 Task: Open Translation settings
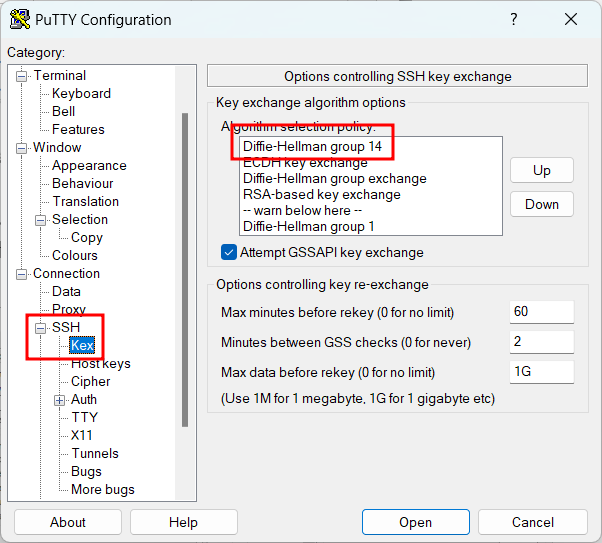(x=85, y=202)
